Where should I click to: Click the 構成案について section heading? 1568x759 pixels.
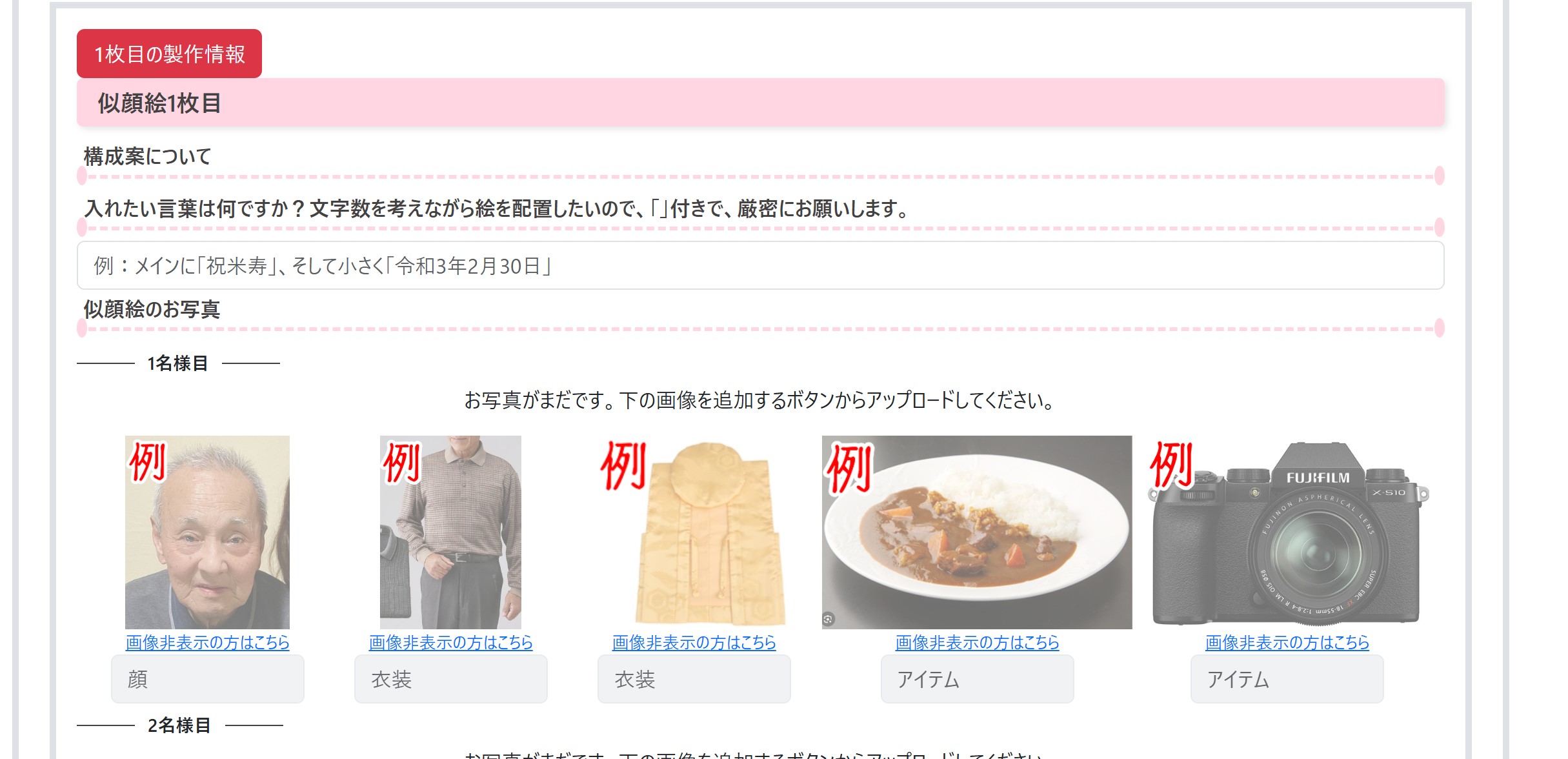point(148,156)
